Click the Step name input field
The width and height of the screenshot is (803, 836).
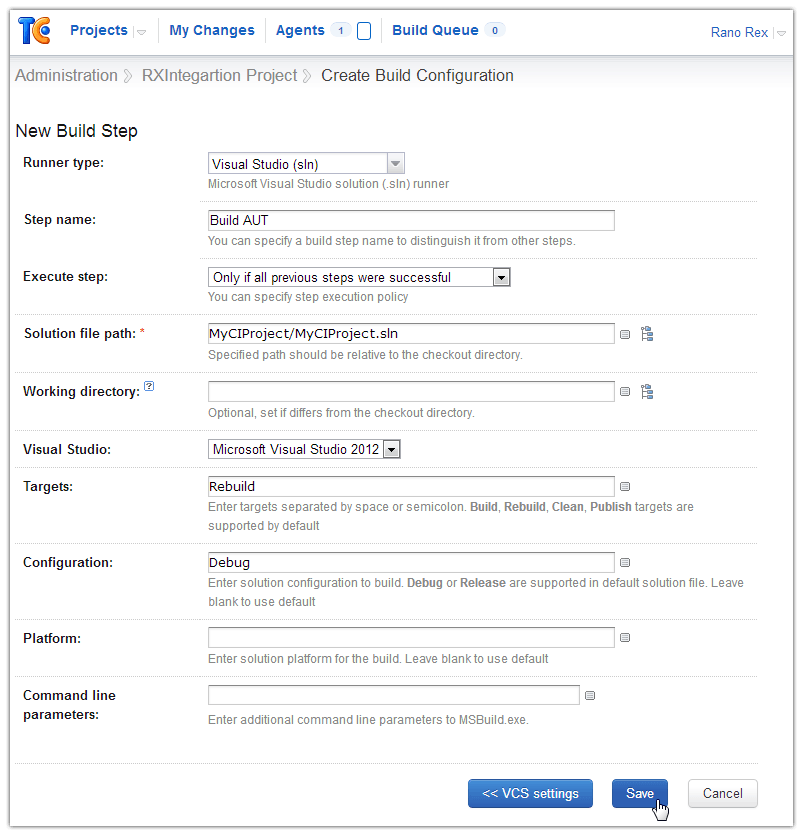click(x=411, y=220)
